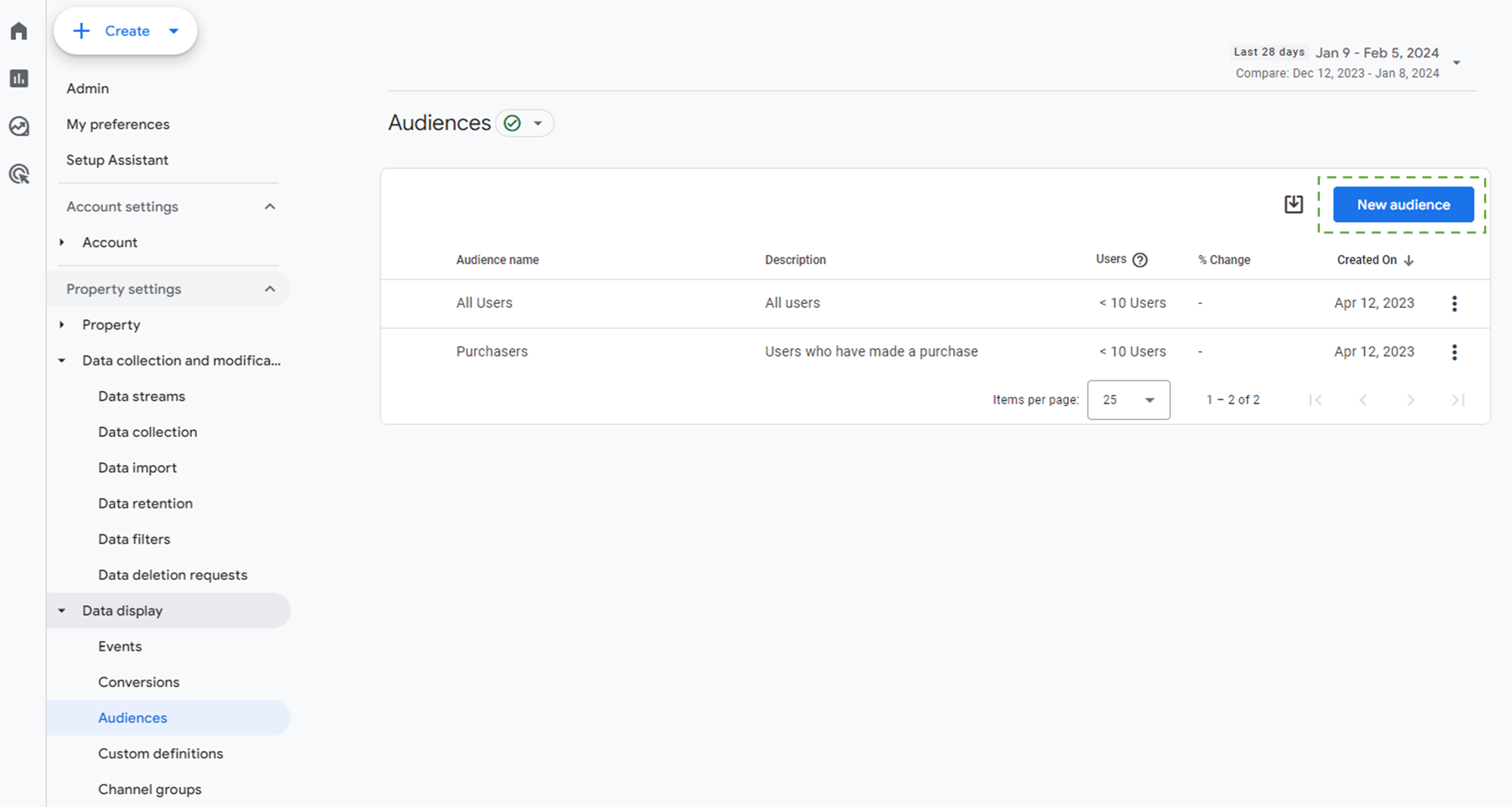Image resolution: width=1512 pixels, height=807 pixels.
Task: Expand the Property tree item
Action: point(62,324)
